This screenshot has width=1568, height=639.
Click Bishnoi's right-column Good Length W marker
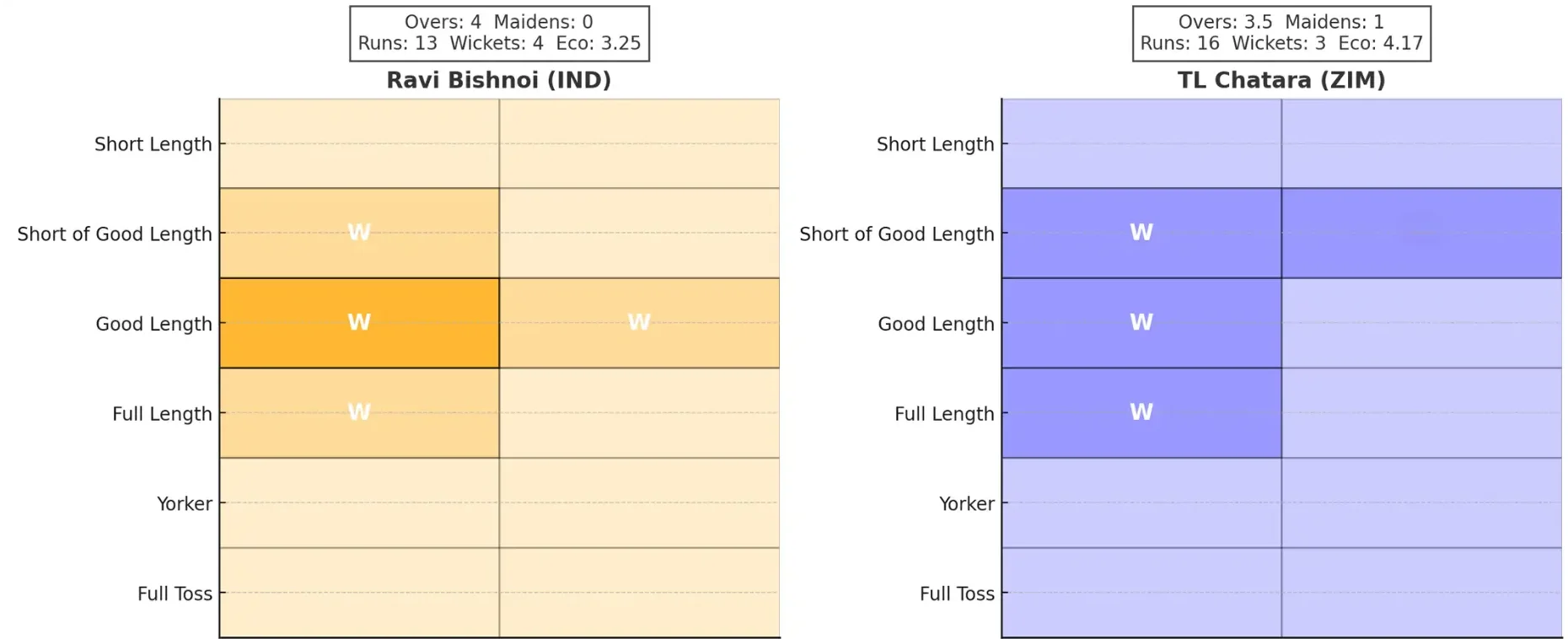639,322
